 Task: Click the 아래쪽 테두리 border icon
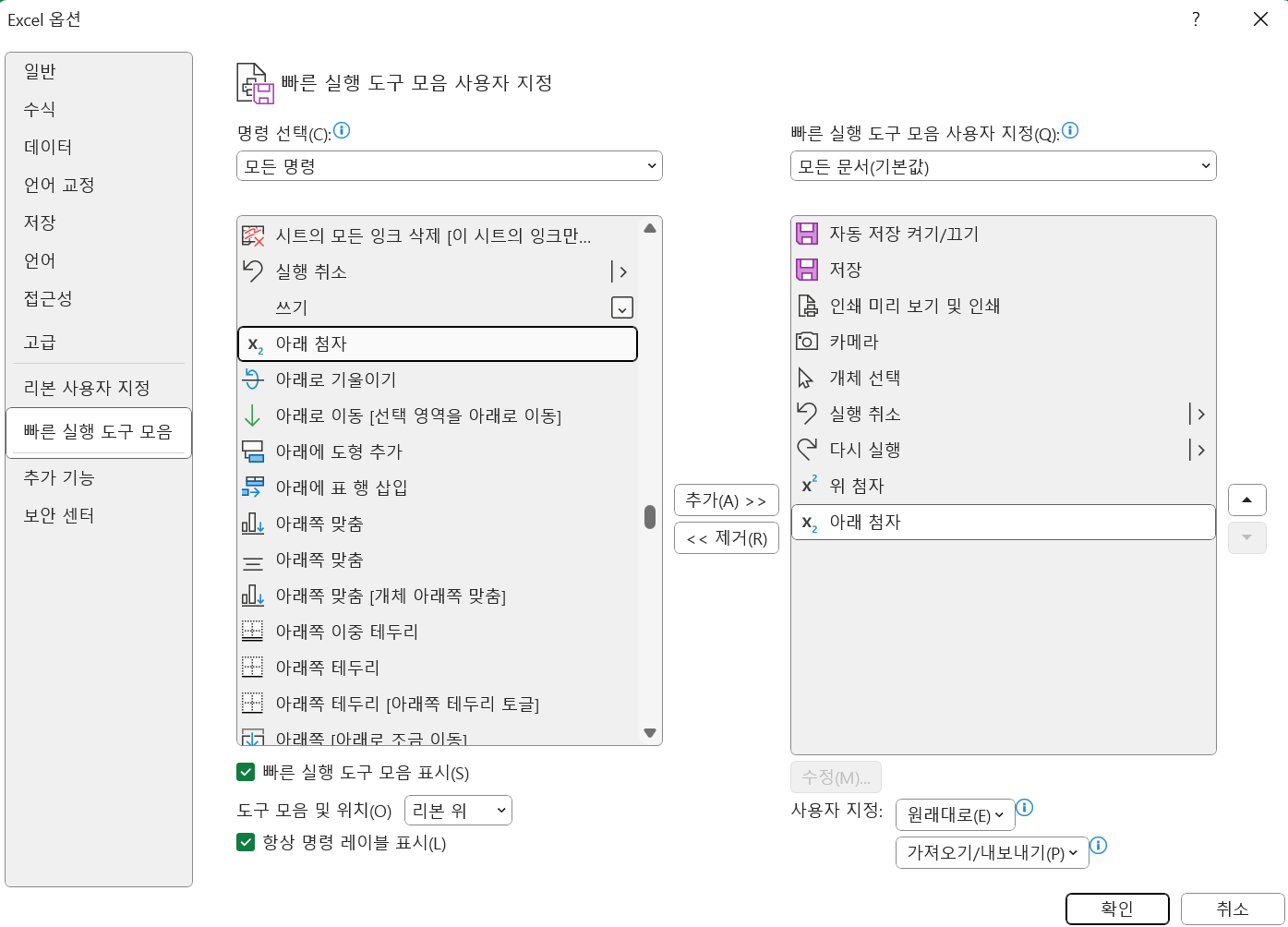point(253,668)
